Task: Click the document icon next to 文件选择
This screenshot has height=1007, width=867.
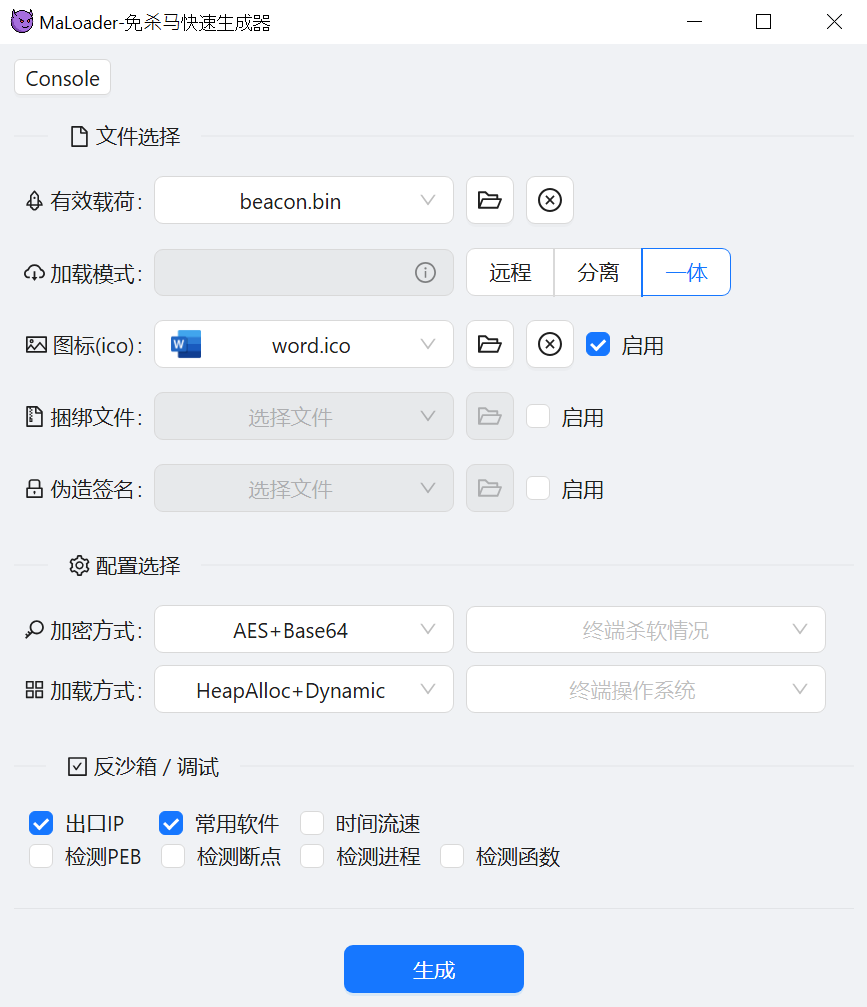Action: (79, 137)
